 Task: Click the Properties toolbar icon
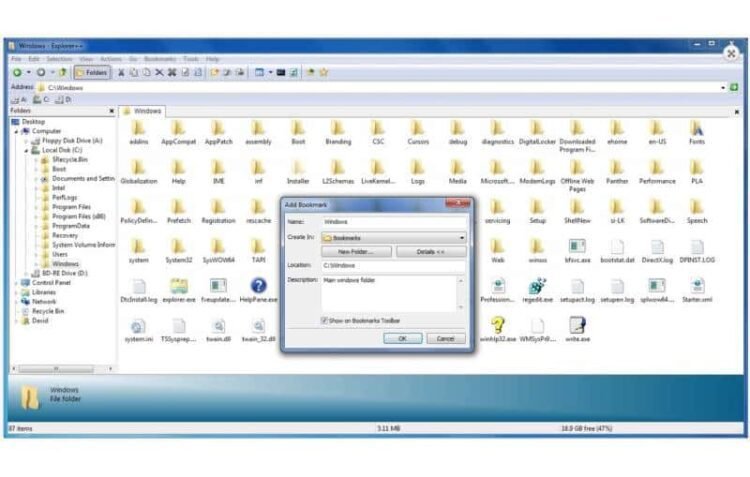185,73
